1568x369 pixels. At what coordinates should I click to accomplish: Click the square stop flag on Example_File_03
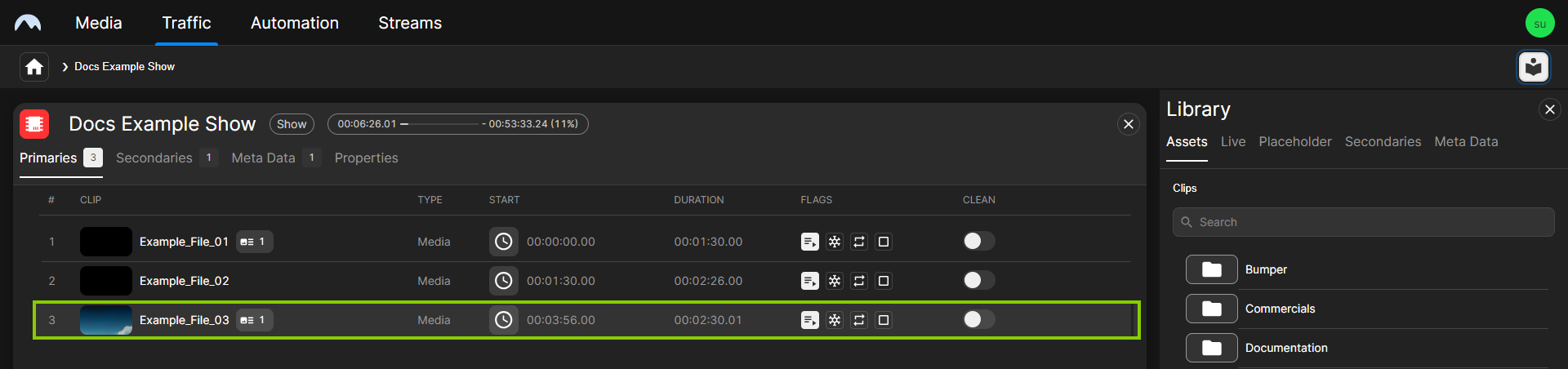coord(884,320)
